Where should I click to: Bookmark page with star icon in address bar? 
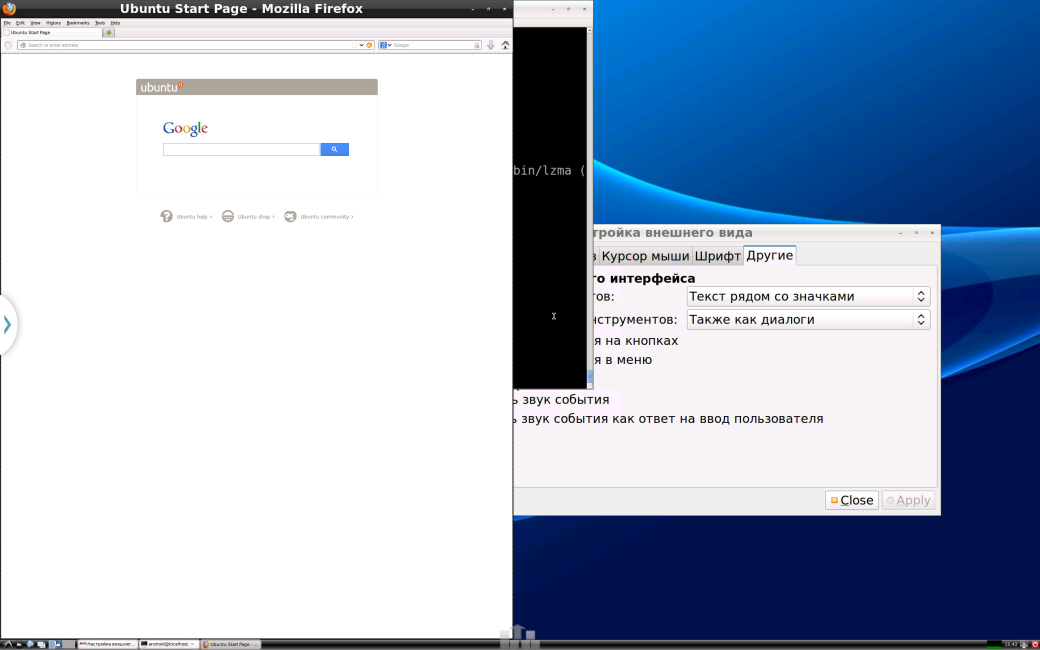point(354,45)
